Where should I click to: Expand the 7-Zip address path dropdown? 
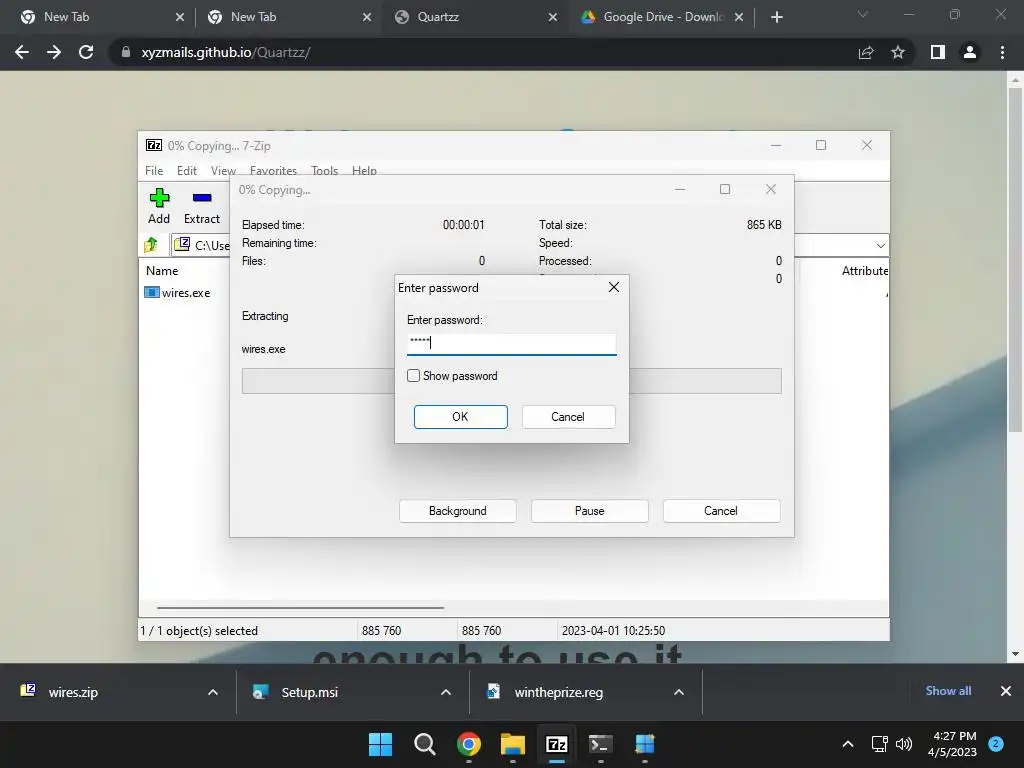tap(880, 246)
